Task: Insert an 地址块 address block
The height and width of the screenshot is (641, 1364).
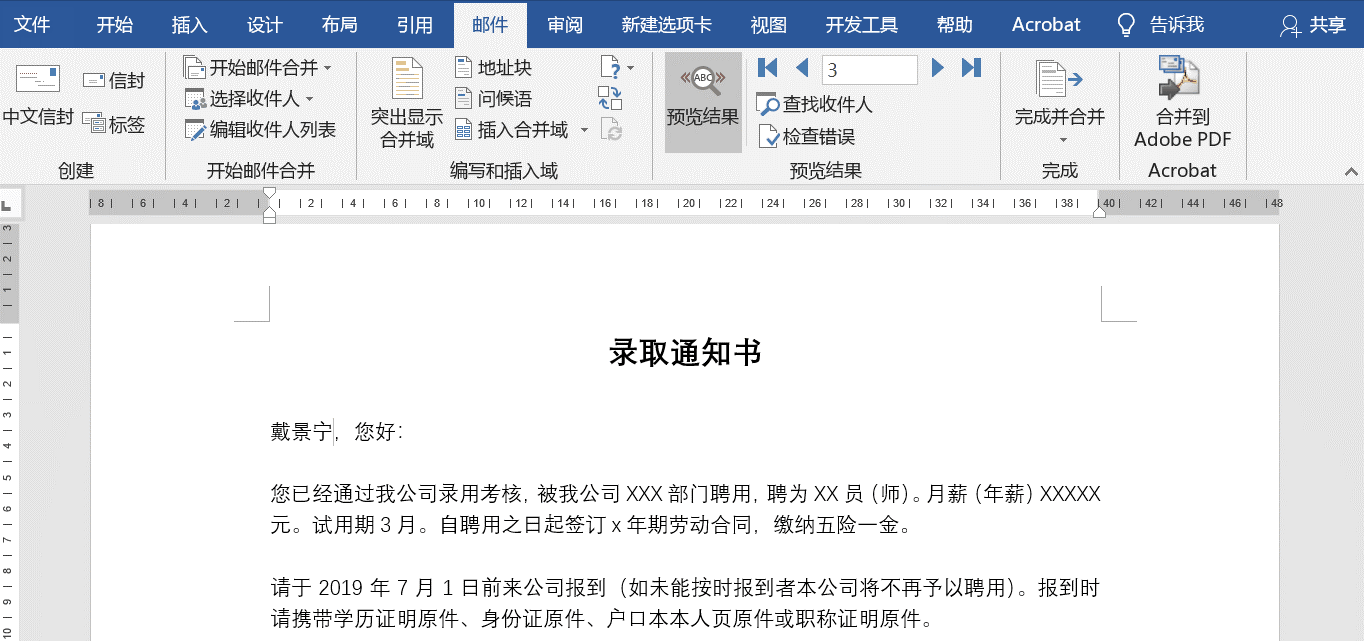Action: (493, 67)
